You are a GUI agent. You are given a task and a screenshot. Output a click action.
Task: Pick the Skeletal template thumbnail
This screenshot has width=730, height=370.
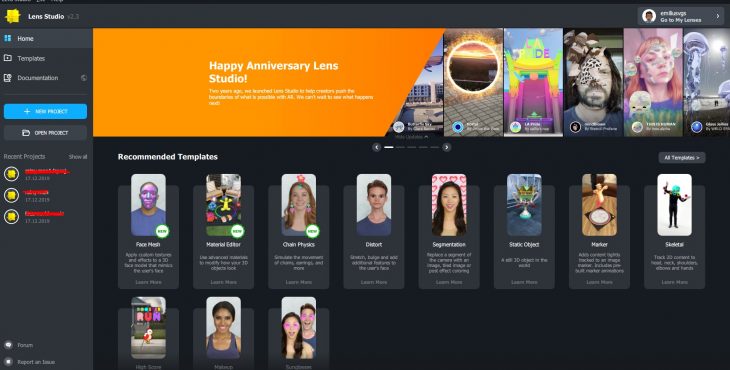[x=675, y=205]
